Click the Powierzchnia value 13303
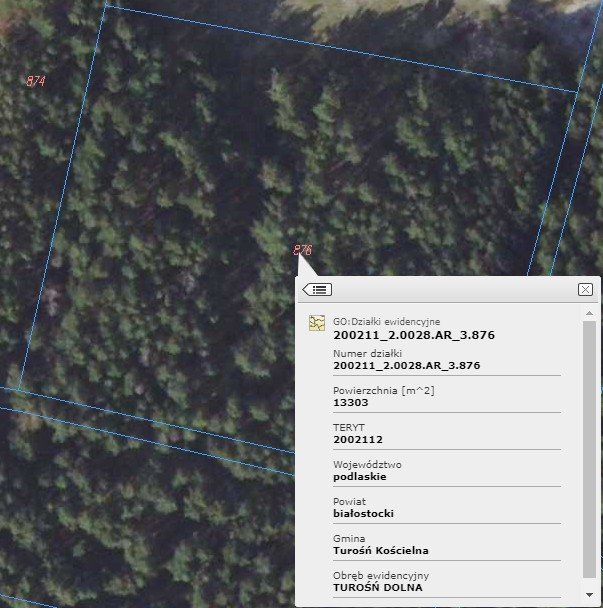603x608 pixels. pyautogui.click(x=351, y=402)
